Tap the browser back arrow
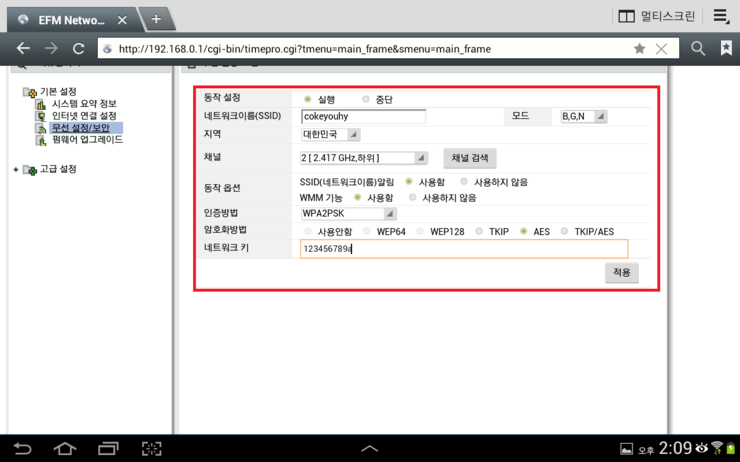The height and width of the screenshot is (462, 740). pyautogui.click(x=23, y=48)
